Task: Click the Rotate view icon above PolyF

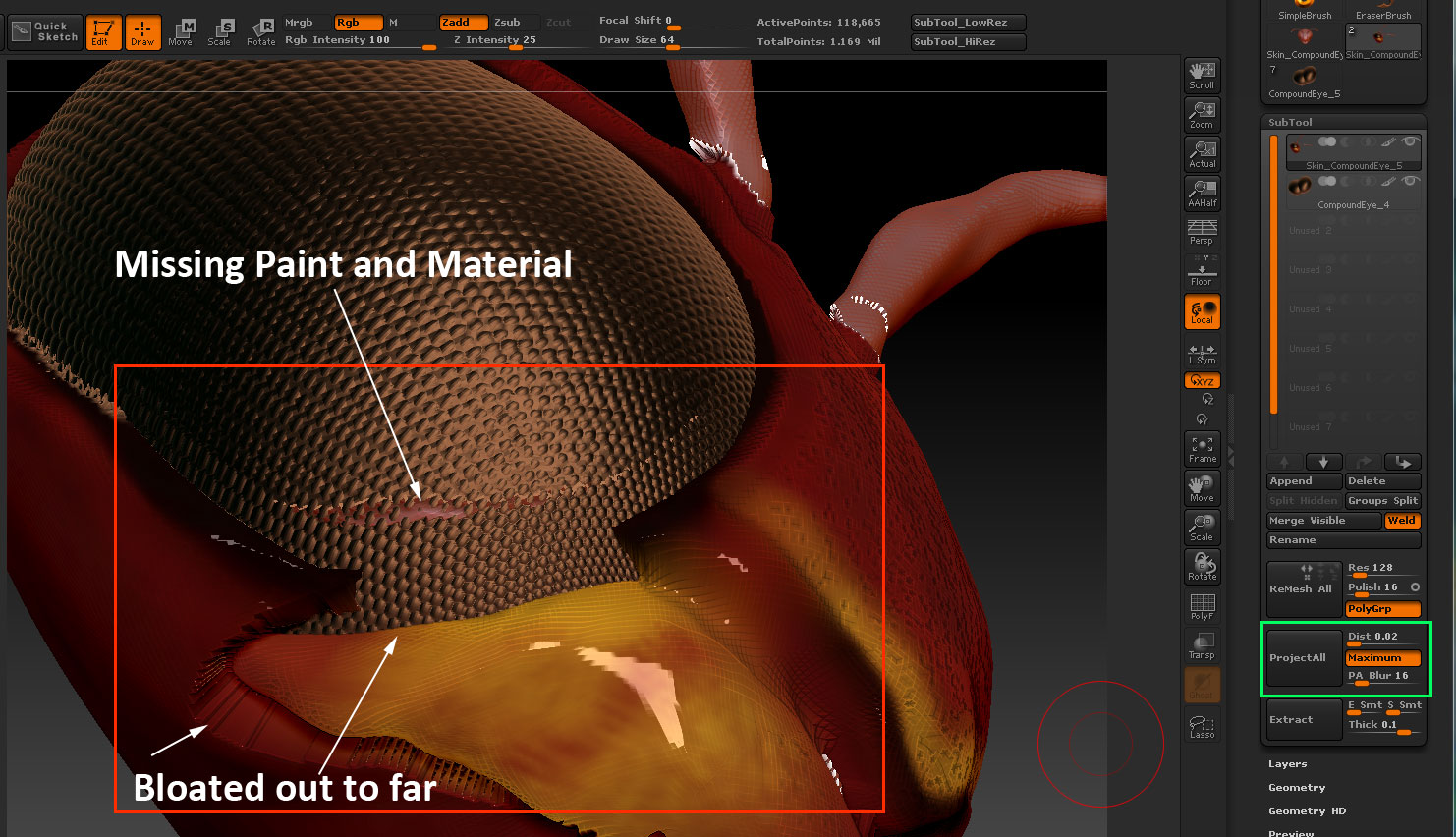Action: click(1203, 567)
